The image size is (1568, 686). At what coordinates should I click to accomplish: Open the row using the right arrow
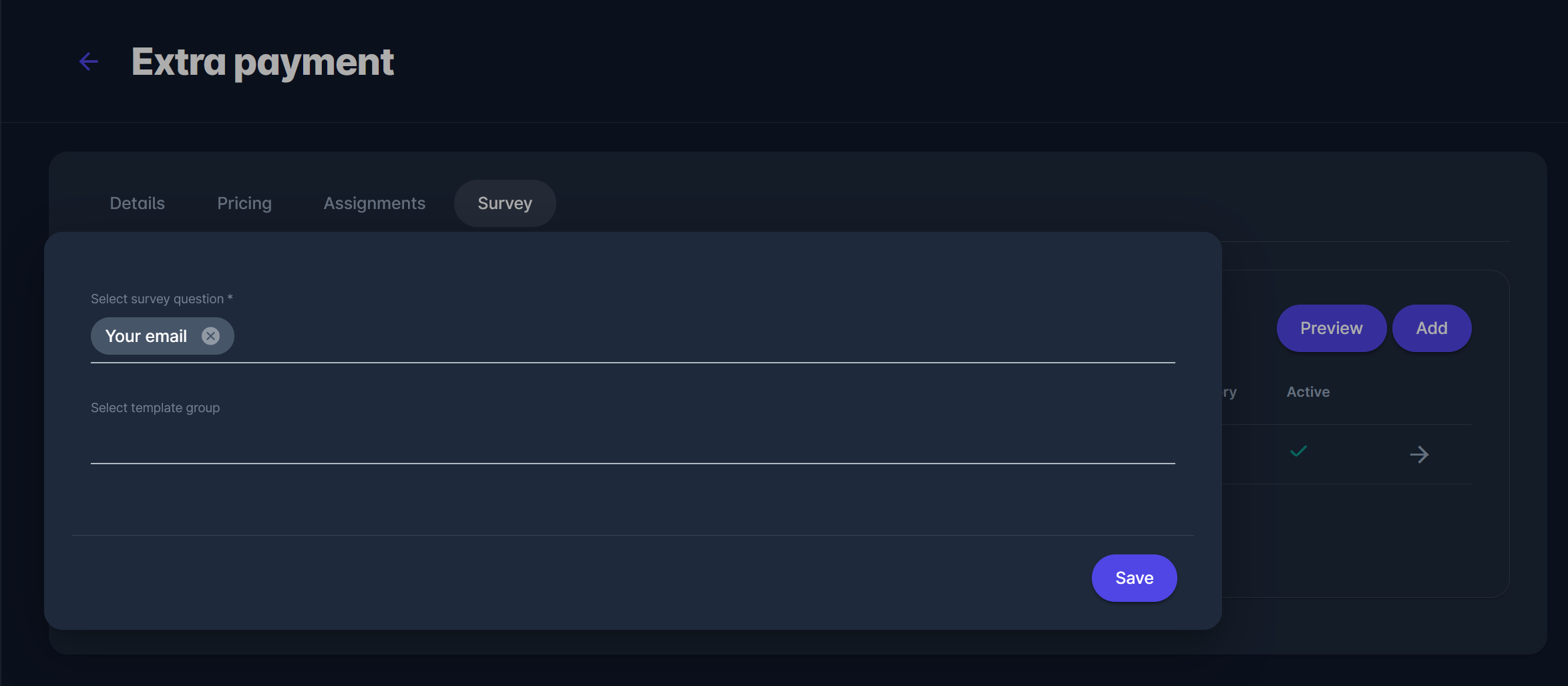tap(1419, 455)
